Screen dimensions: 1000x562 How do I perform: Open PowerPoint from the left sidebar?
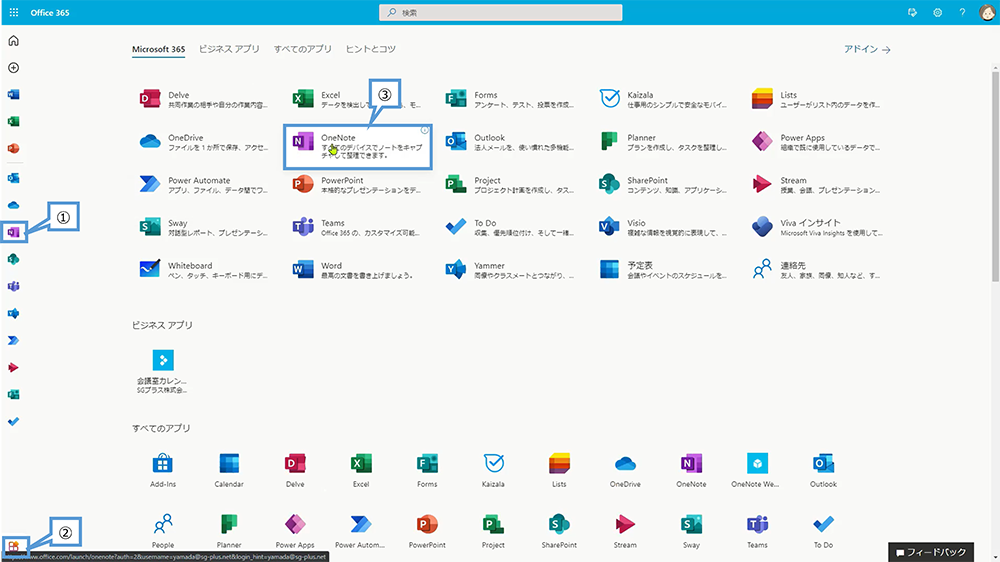click(13, 148)
